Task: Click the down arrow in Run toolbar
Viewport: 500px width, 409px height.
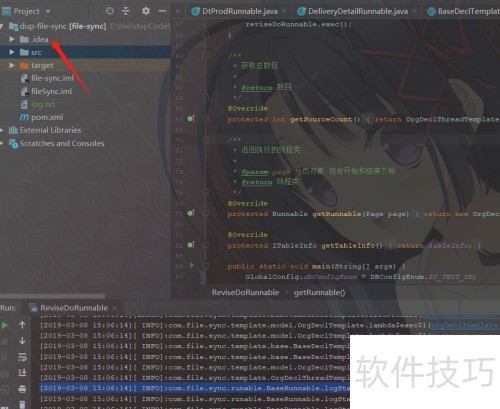Action: tap(22, 341)
